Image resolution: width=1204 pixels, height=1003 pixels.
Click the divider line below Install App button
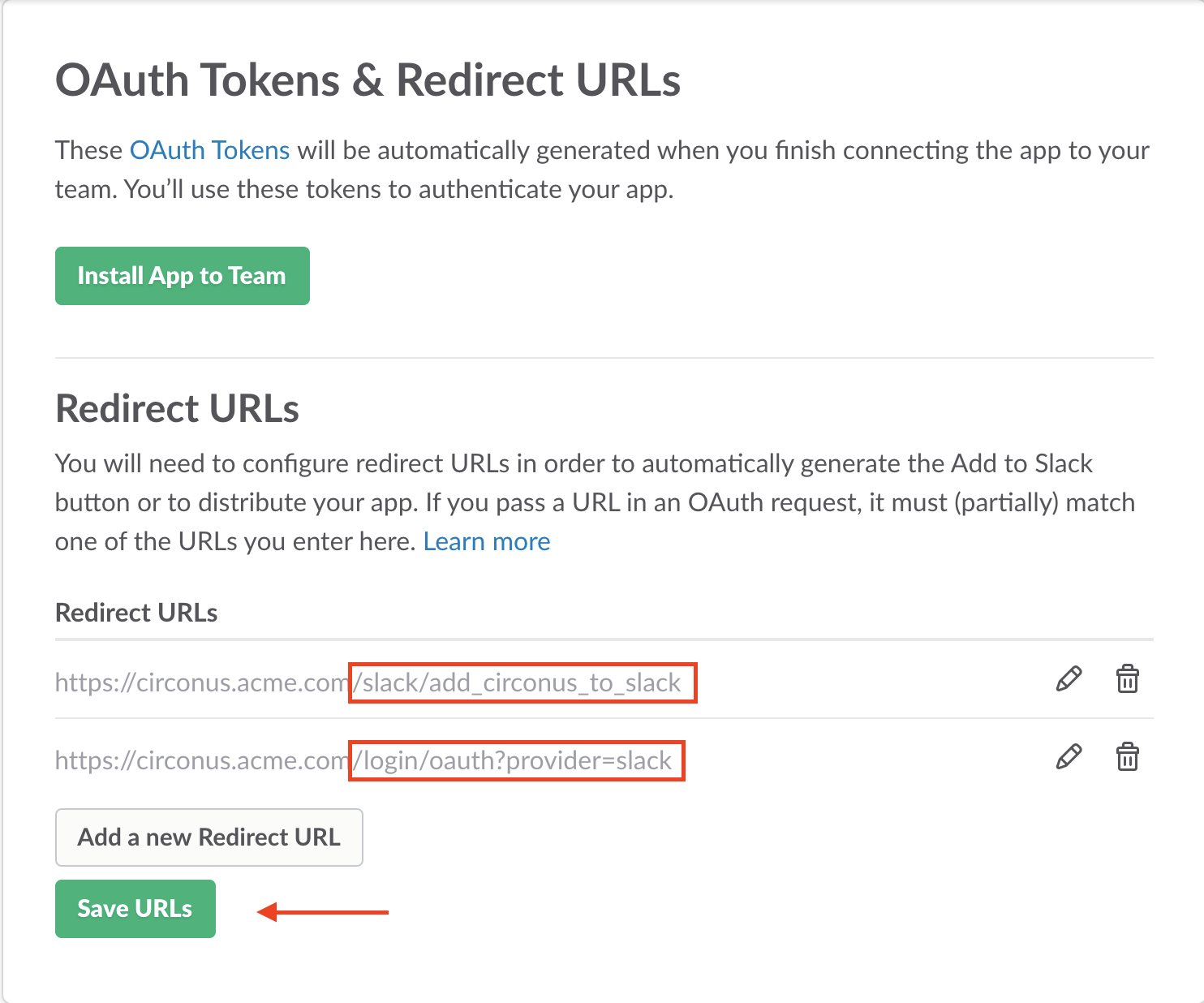[604, 357]
